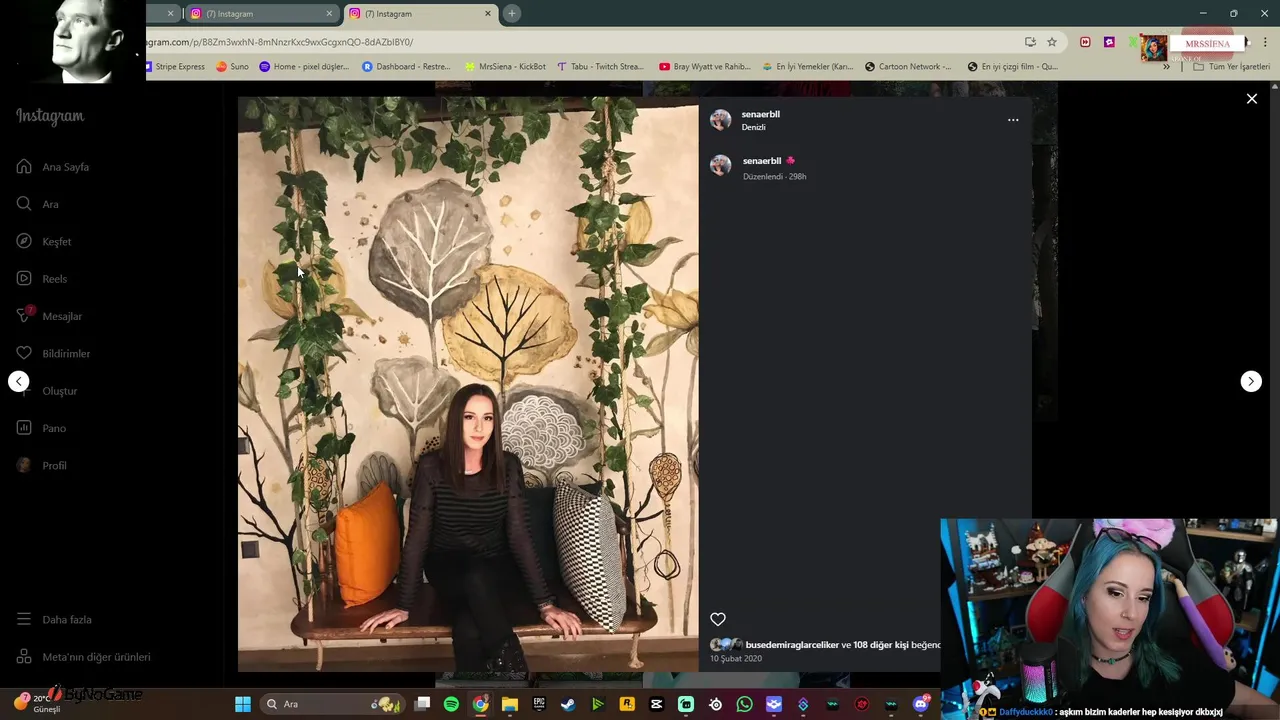
Task: Open Steam from the taskbar
Action: tap(568, 704)
